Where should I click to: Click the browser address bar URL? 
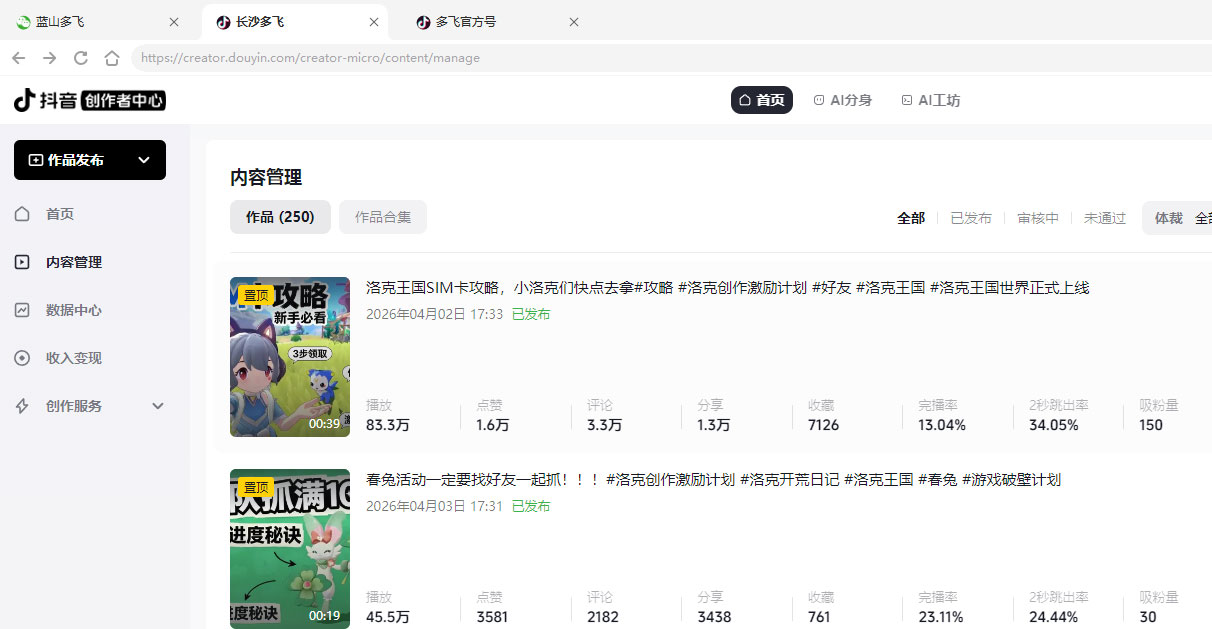pos(310,58)
